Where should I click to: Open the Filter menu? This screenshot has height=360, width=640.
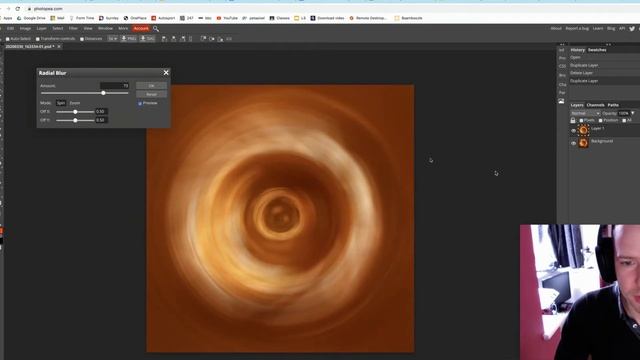click(73, 29)
